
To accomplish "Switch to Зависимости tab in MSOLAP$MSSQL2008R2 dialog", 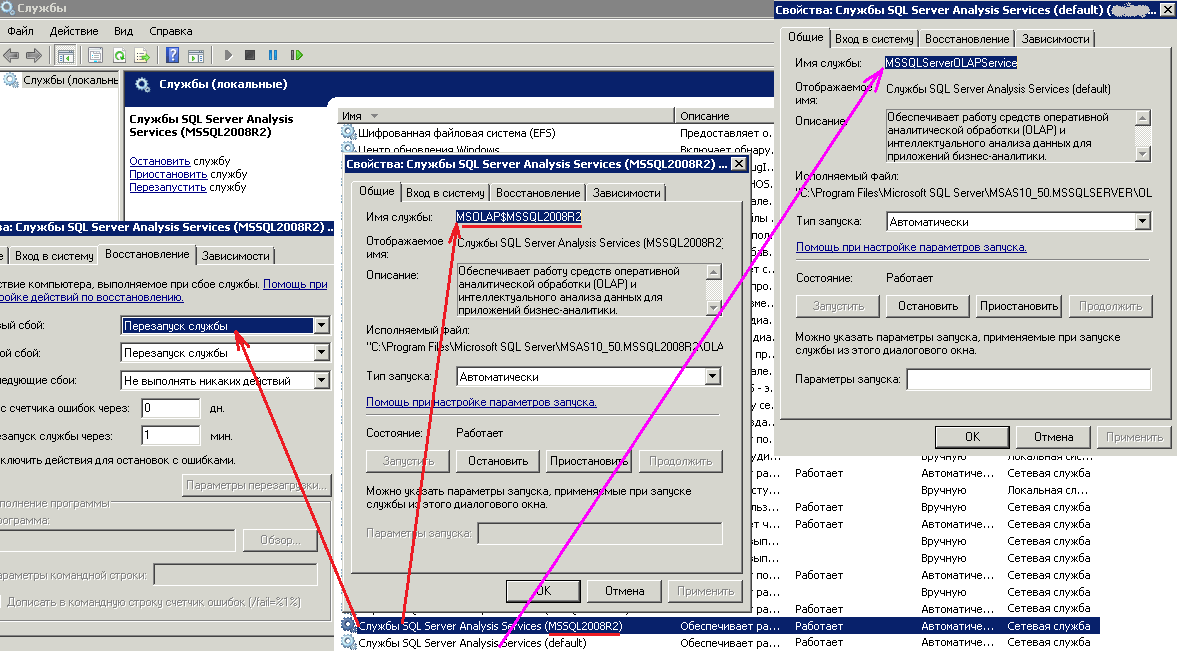I will click(x=626, y=193).
